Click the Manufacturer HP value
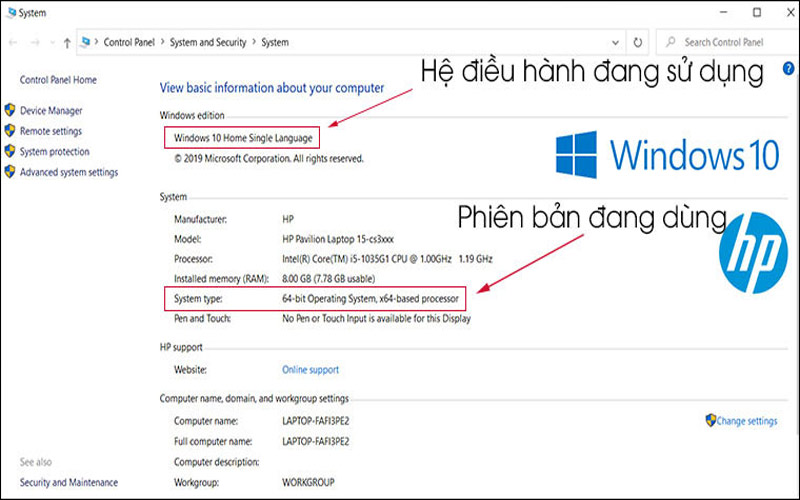This screenshot has height=500, width=800. [x=288, y=219]
